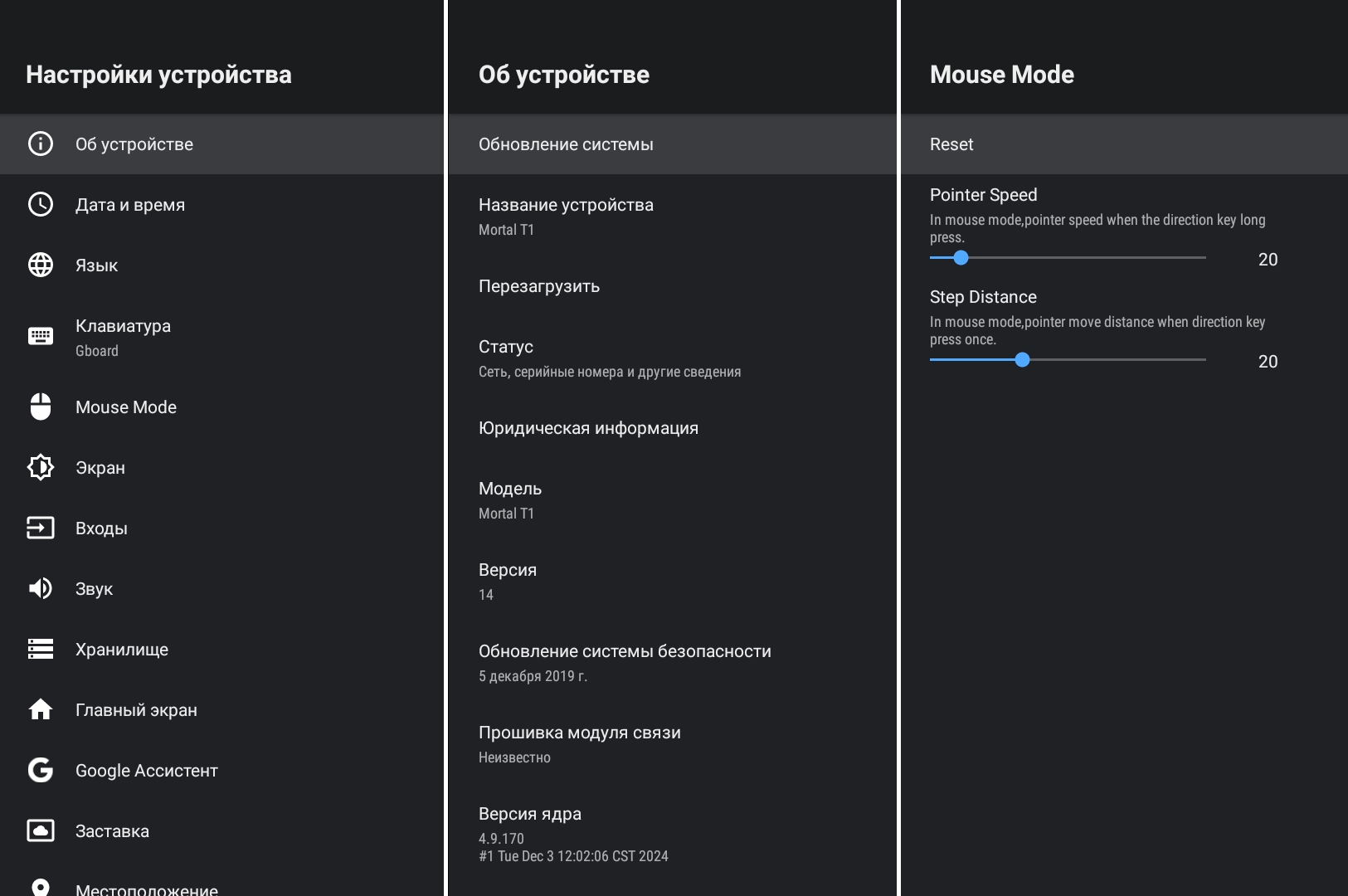Click the home icon for Главный экран
Screen dimensions: 1348x896
coord(40,709)
